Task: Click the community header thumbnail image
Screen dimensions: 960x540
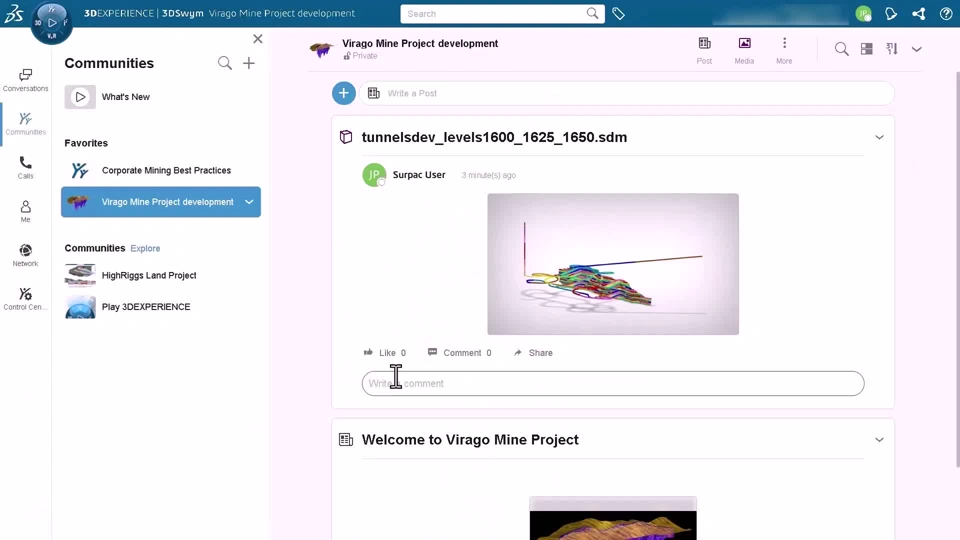Action: click(x=321, y=49)
